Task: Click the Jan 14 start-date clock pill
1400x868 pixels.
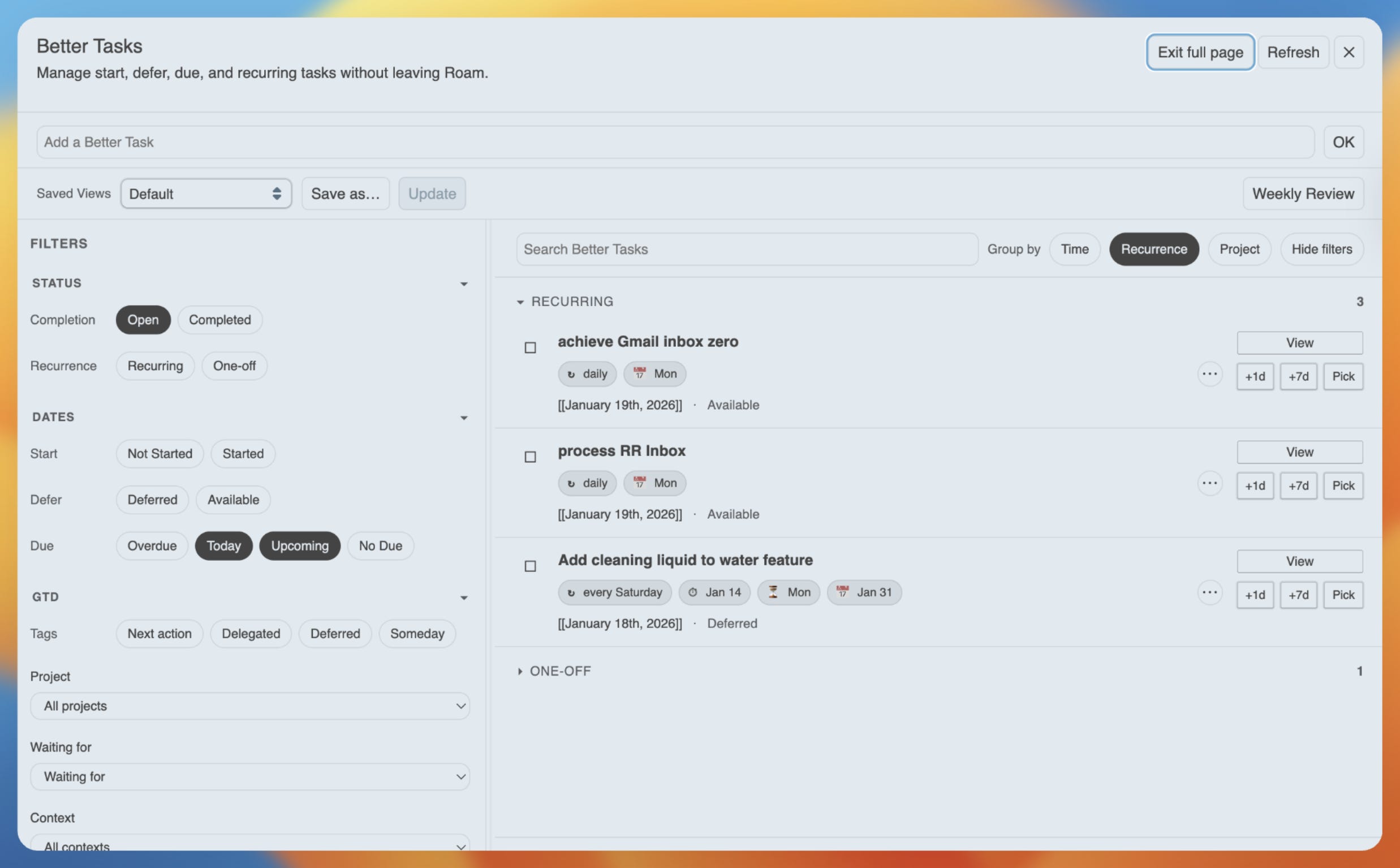Action: (714, 592)
